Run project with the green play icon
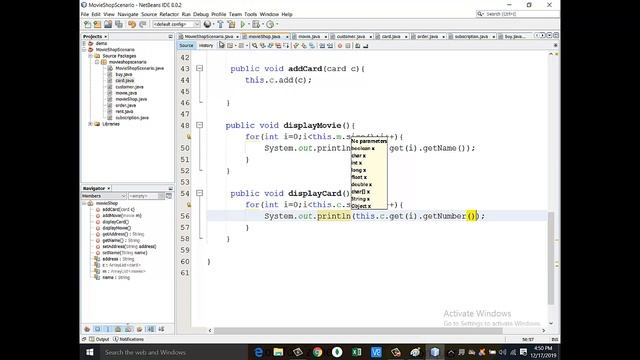 pyautogui.click(x=243, y=24)
